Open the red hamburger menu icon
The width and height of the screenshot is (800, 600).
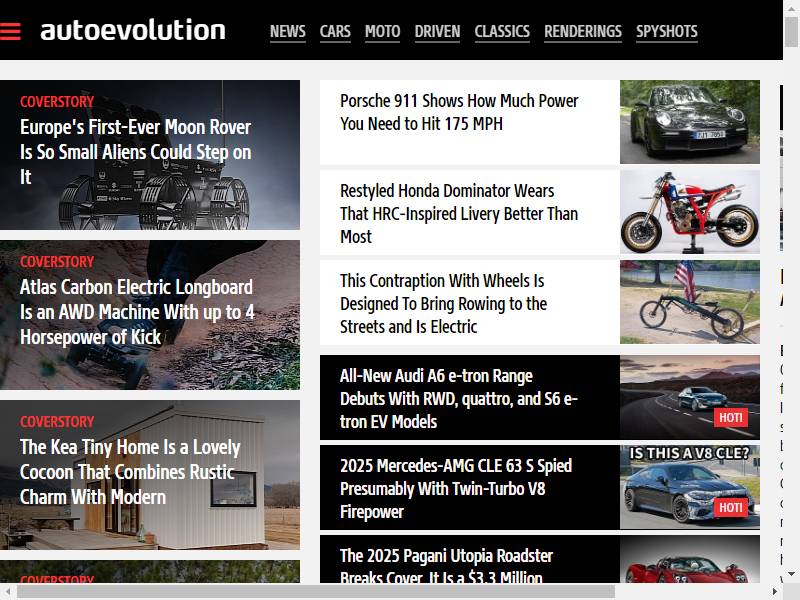pyautogui.click(x=10, y=31)
